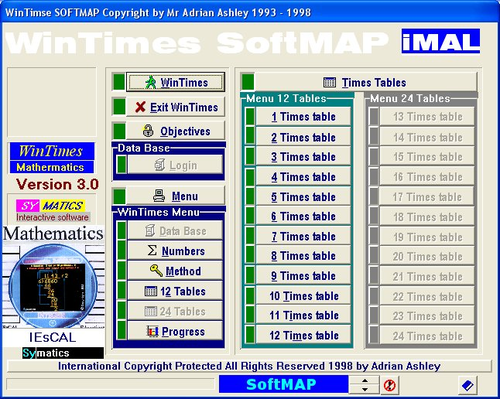
Task: Toggle green indicator beside 1 Times table
Action: pyautogui.click(x=250, y=116)
